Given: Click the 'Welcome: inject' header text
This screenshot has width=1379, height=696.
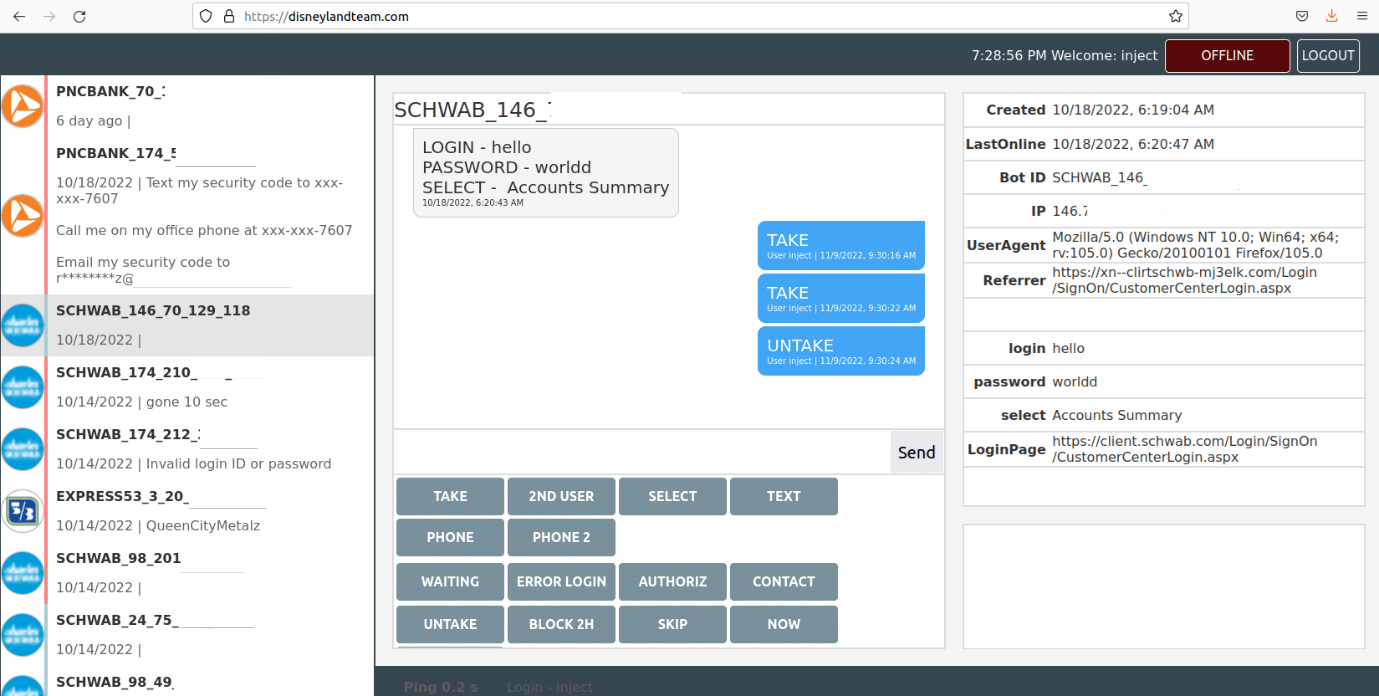Looking at the screenshot, I should [1104, 56].
